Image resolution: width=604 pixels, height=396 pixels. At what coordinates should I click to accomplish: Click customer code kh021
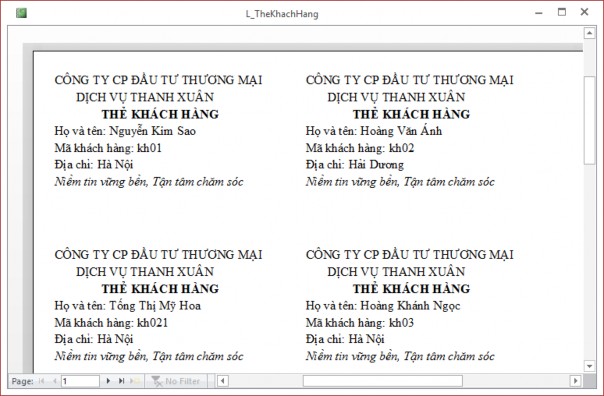tap(153, 322)
